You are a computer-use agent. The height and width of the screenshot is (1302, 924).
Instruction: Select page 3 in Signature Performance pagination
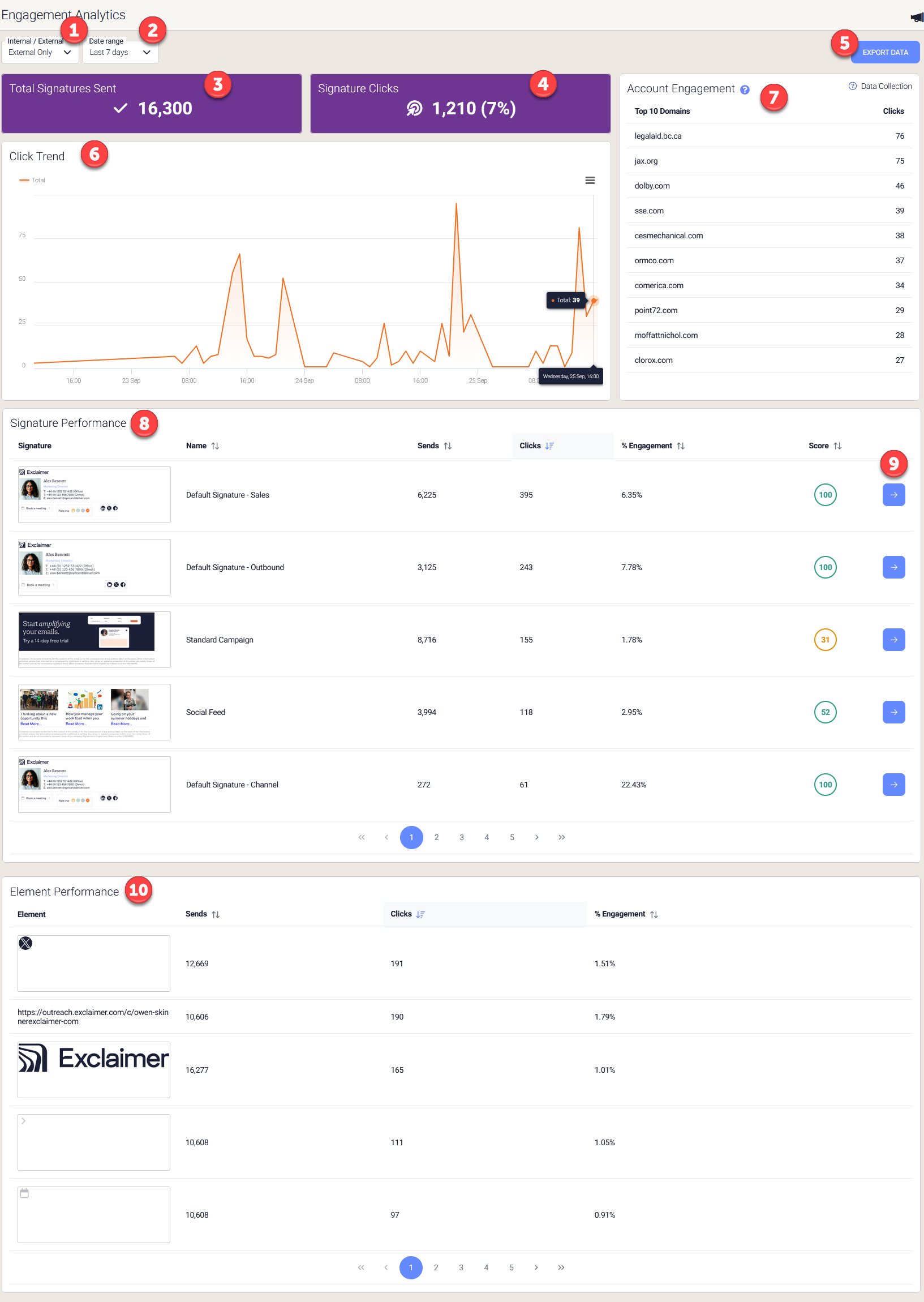pos(461,837)
